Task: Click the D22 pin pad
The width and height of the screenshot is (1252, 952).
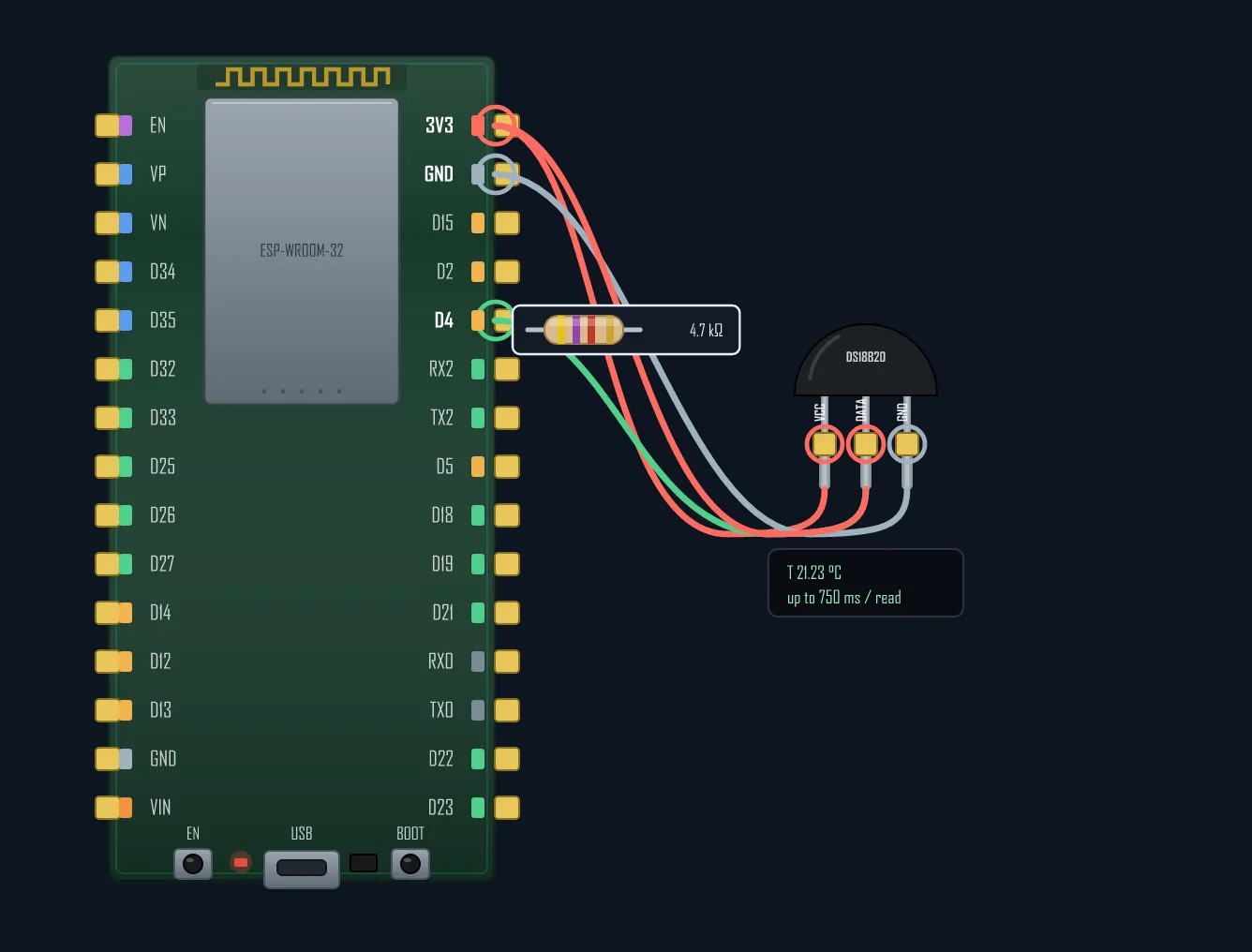Action: [x=507, y=759]
